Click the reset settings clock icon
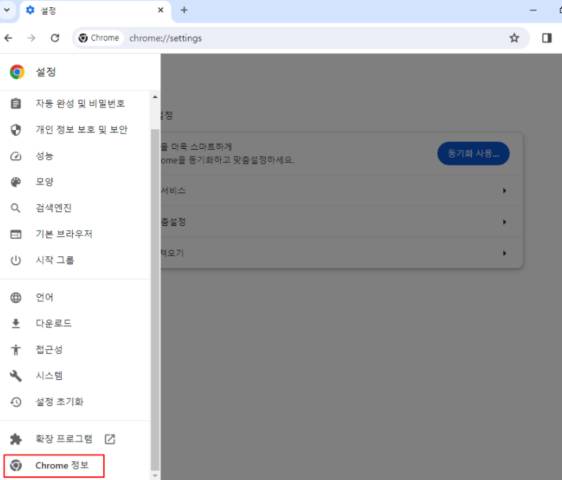The height and width of the screenshot is (480, 562). (x=16, y=402)
